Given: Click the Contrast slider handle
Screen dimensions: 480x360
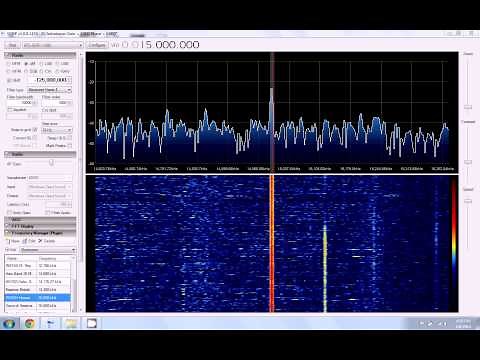Looking at the screenshot, I should 468,162.
